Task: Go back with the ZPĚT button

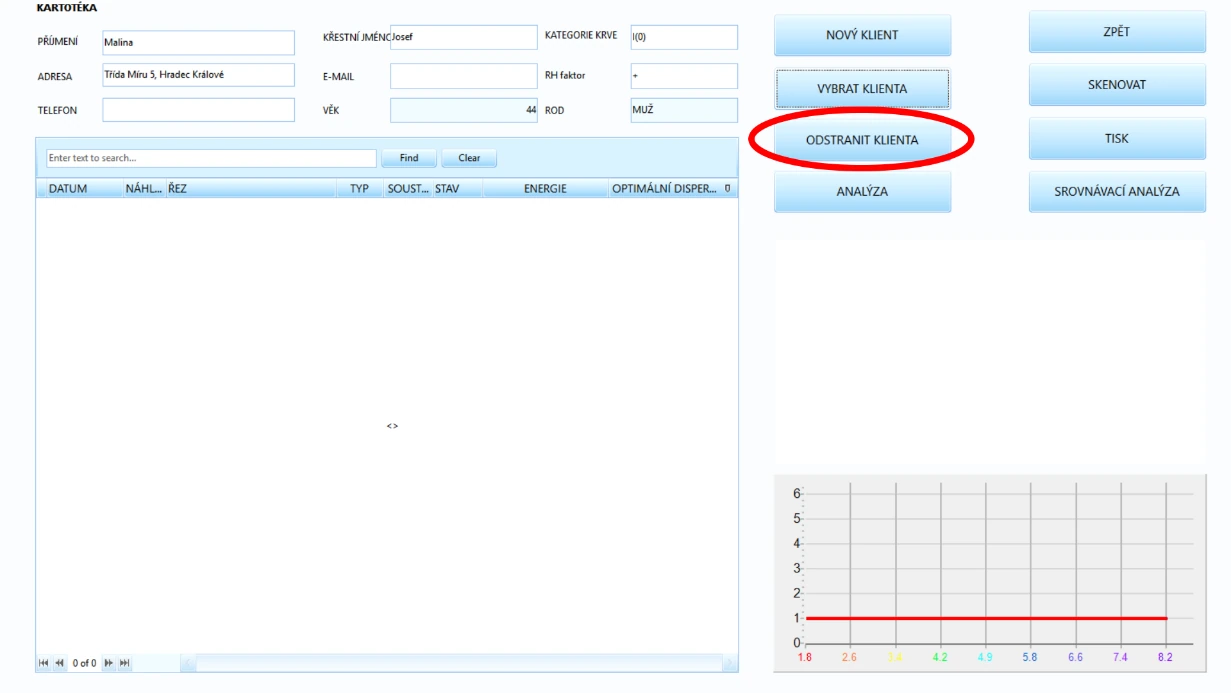Action: click(1117, 32)
